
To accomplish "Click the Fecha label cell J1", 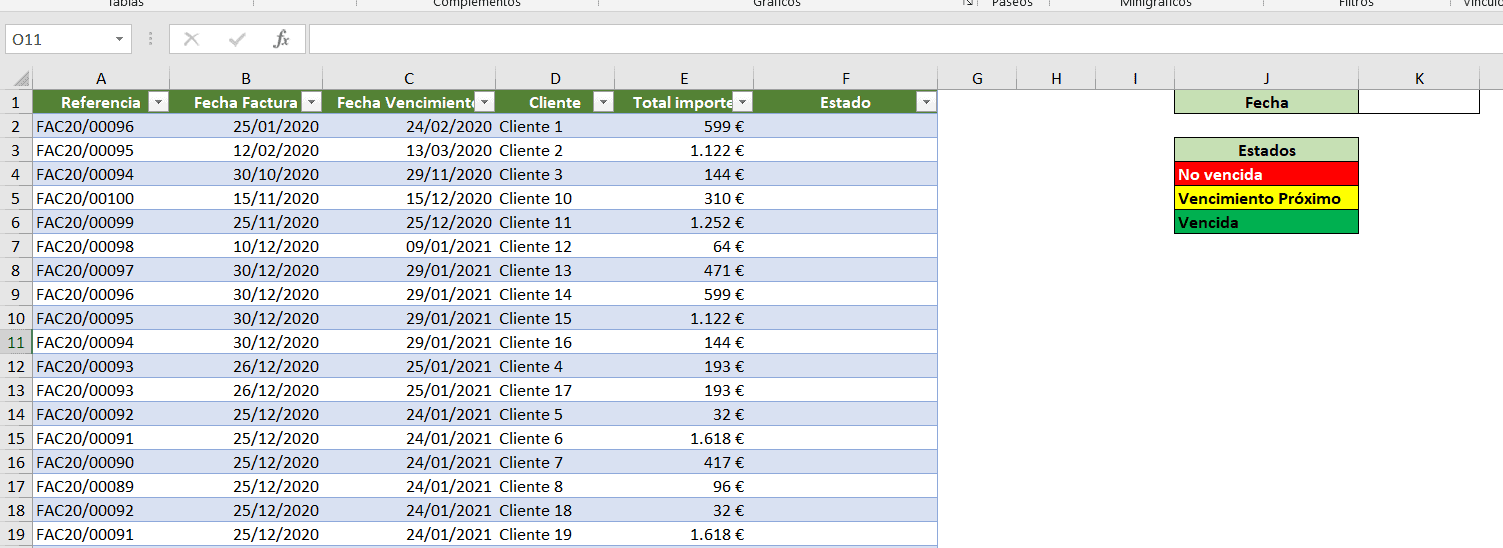I will pos(1266,102).
